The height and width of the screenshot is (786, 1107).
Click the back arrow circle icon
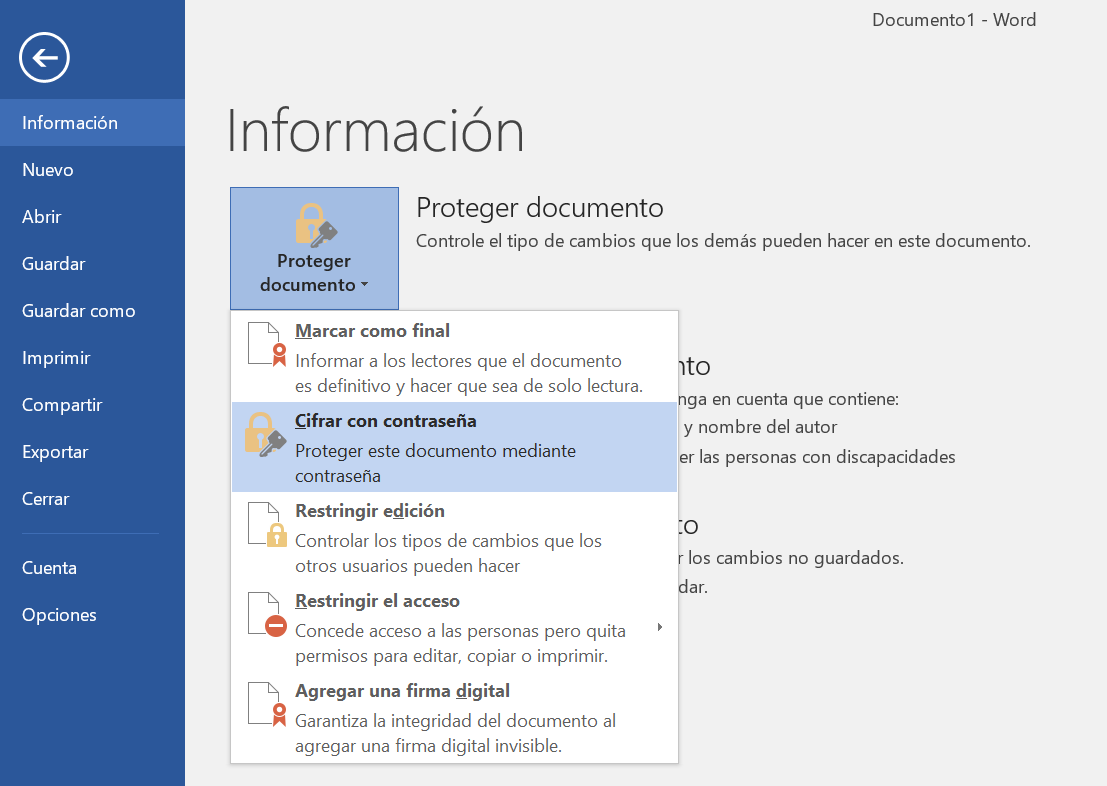click(45, 57)
